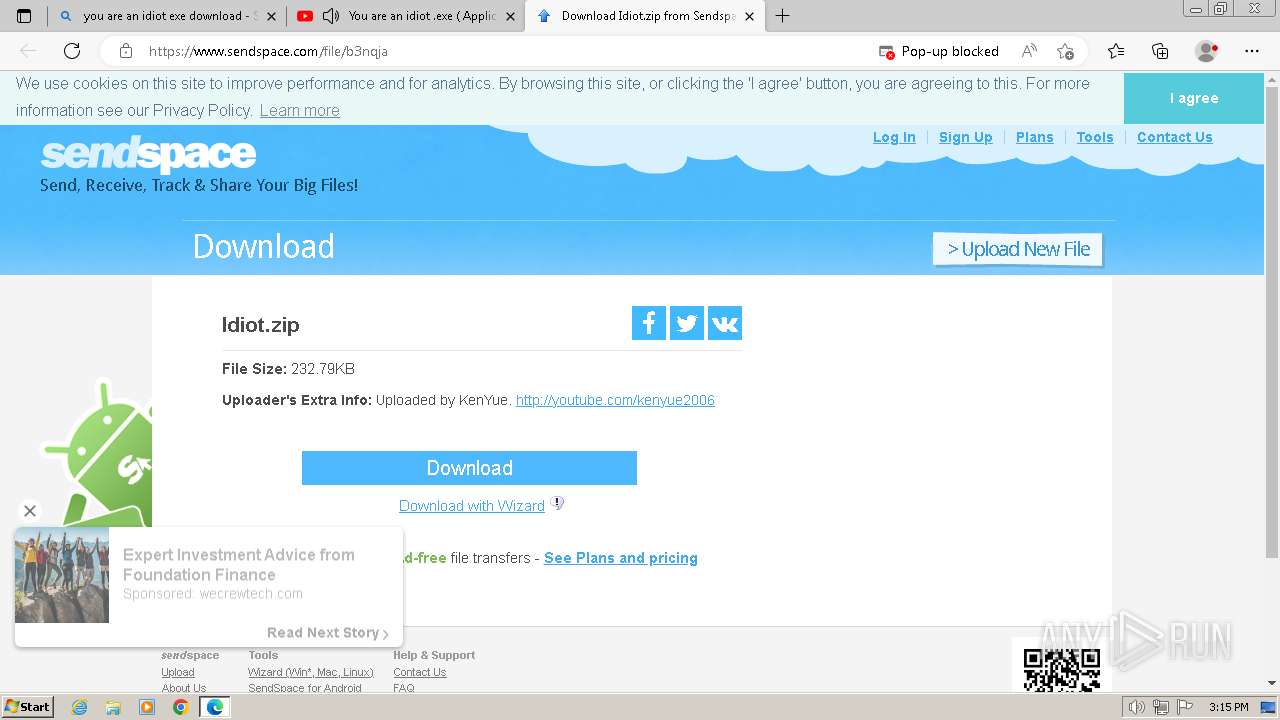Close the Download Idiot.zip Sendspace tab
This screenshot has width=1280, height=720.
pos(749,16)
